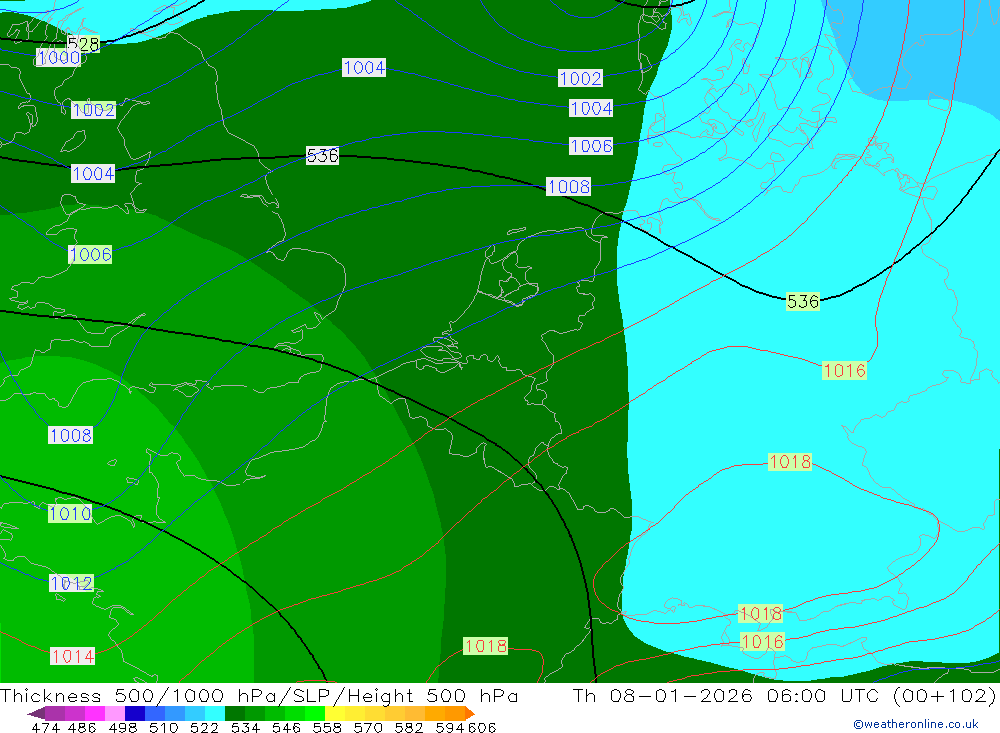
Task: Click the '1002' label just below the 1000 label
Action: click(x=94, y=110)
